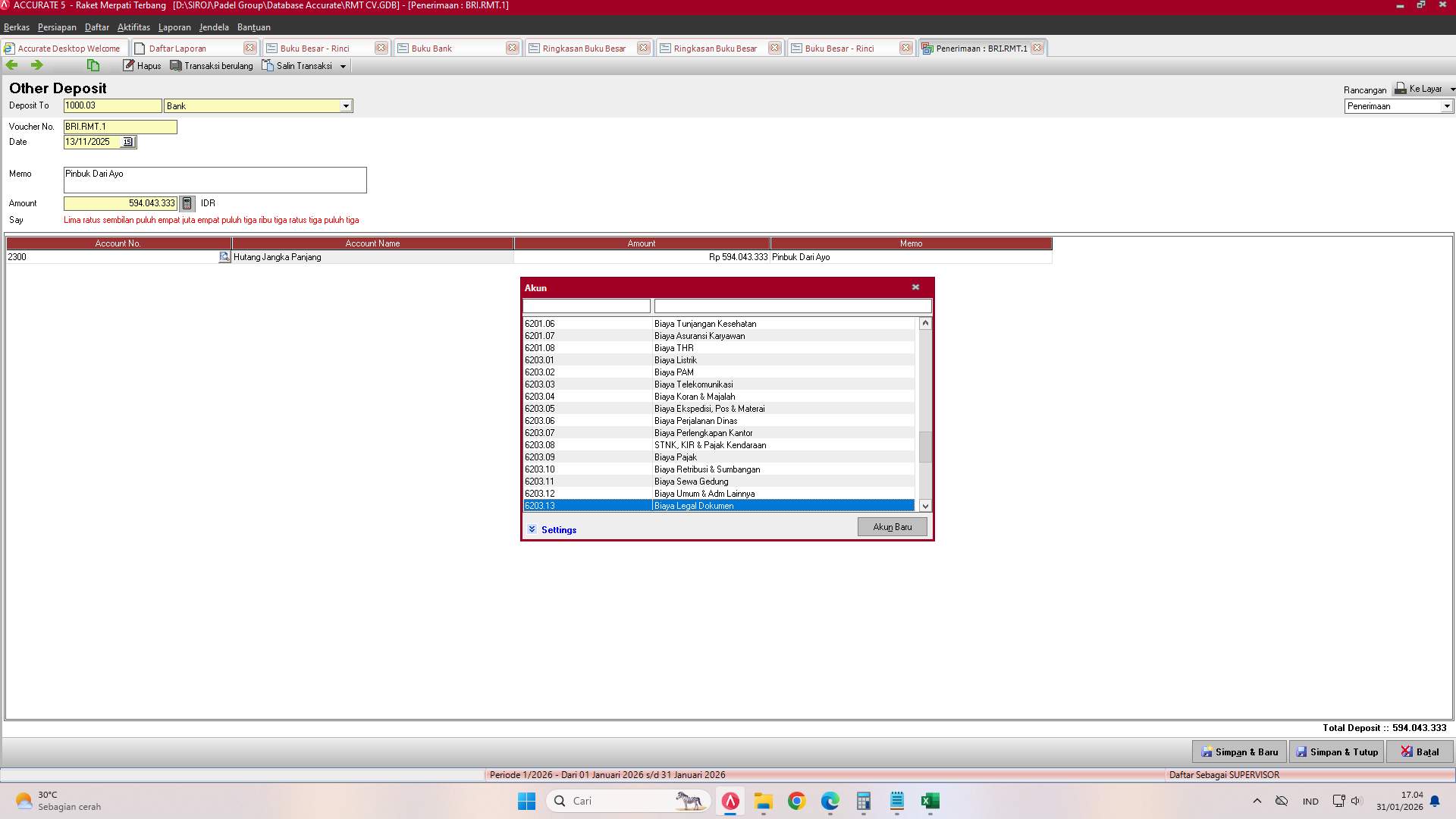Screen dimensions: 1456x819
Task: Expand Settings in the Akun dialog
Action: [x=553, y=529]
